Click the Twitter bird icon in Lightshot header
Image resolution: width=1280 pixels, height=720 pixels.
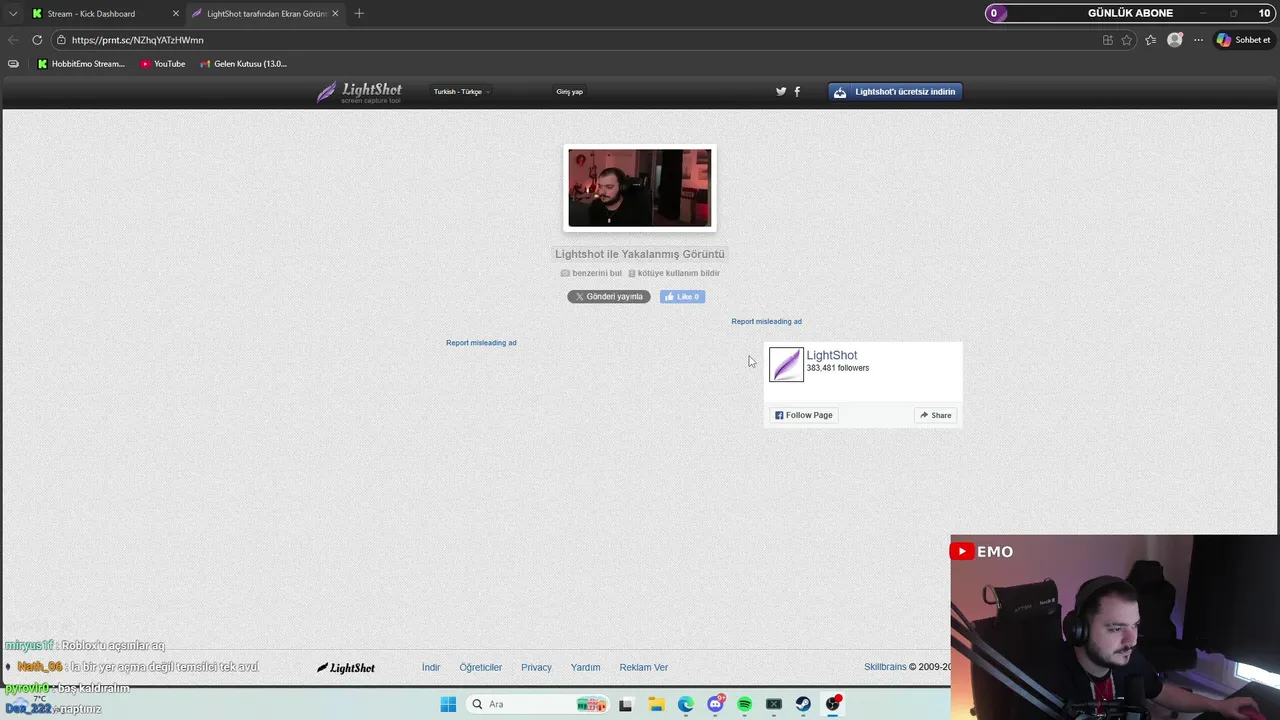pos(781,91)
